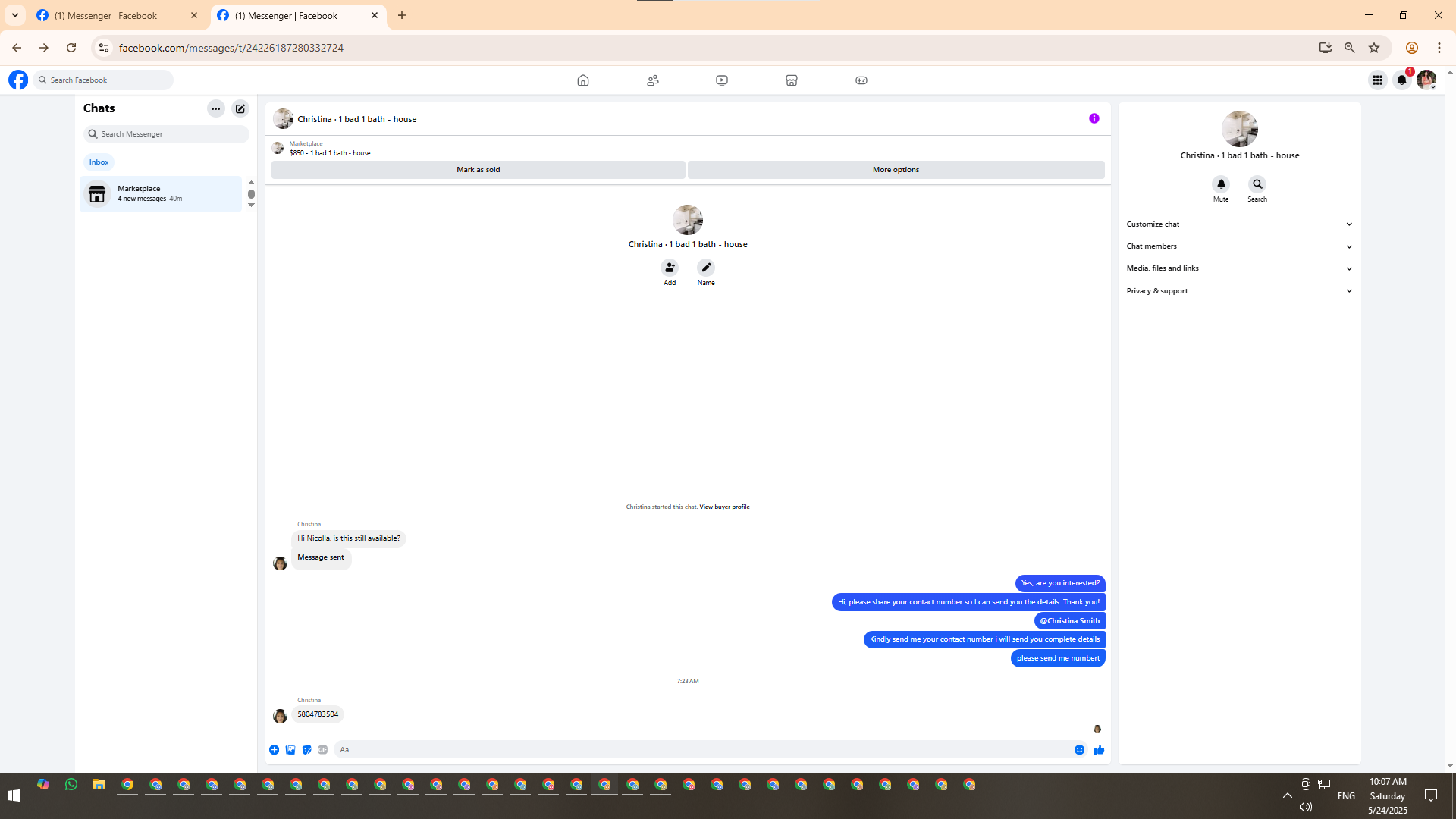The width and height of the screenshot is (1456, 819).
Task: Mute this conversation with bell icon
Action: point(1221,184)
